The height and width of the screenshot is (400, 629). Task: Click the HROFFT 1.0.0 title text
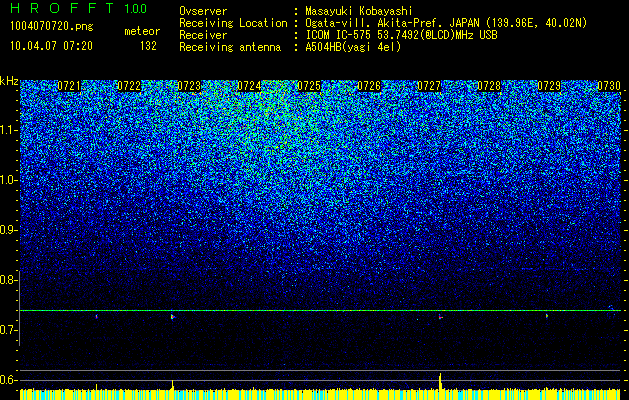pyautogui.click(x=79, y=8)
